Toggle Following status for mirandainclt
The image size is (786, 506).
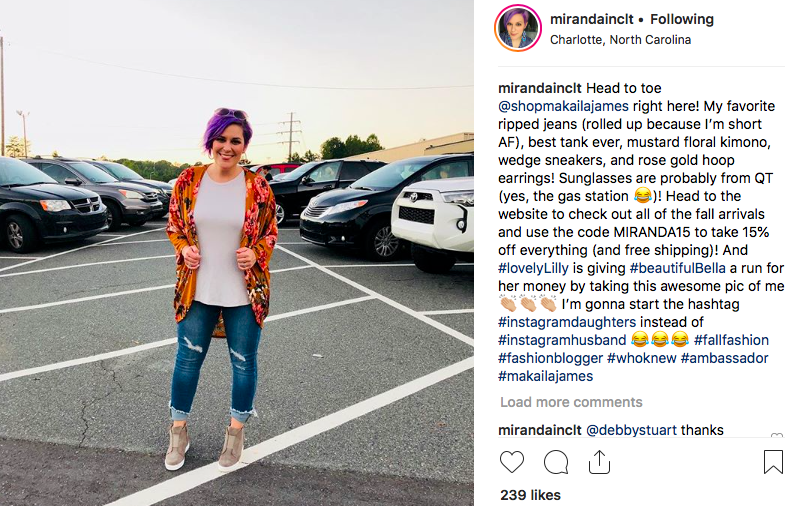tap(682, 19)
